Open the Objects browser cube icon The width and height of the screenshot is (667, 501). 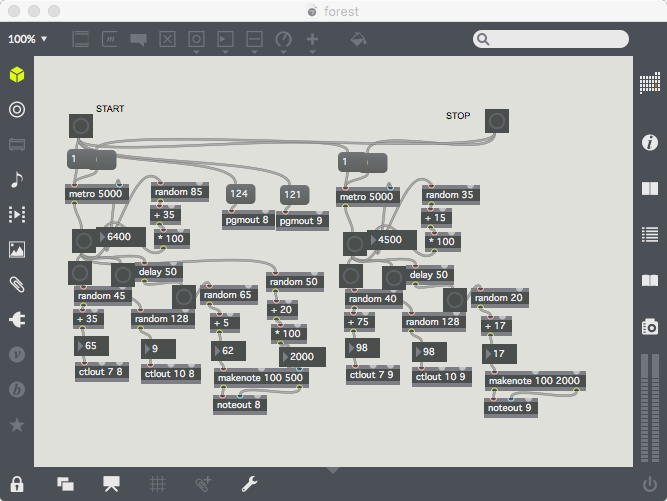17,74
